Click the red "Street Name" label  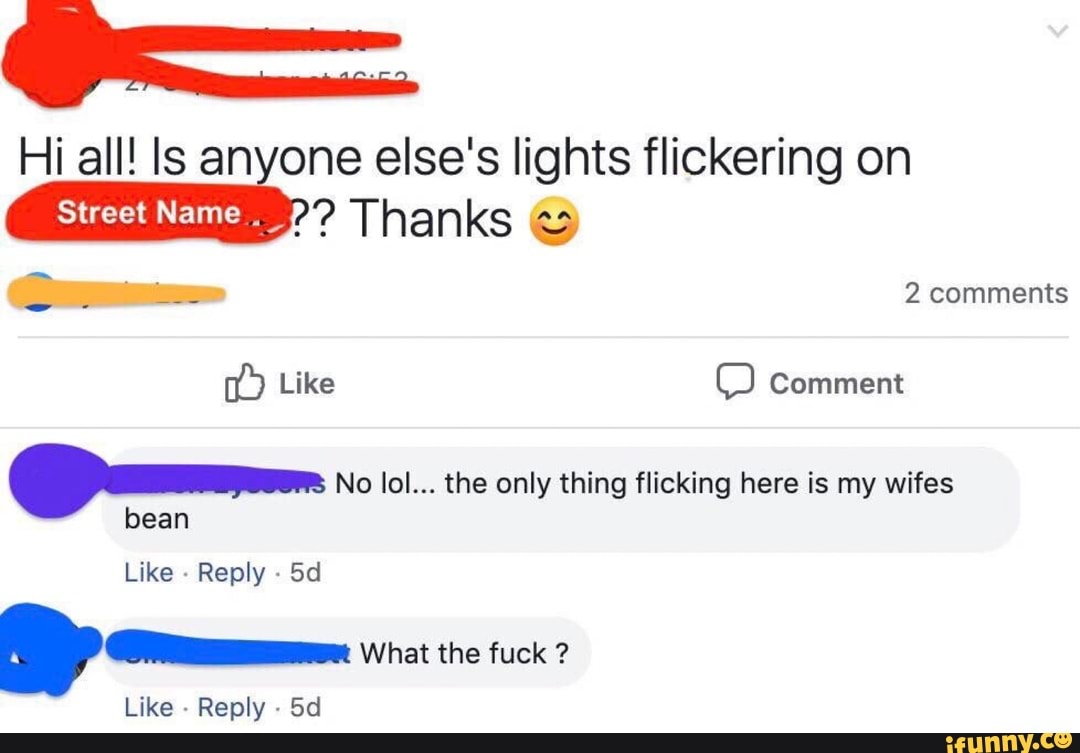pyautogui.click(x=150, y=213)
